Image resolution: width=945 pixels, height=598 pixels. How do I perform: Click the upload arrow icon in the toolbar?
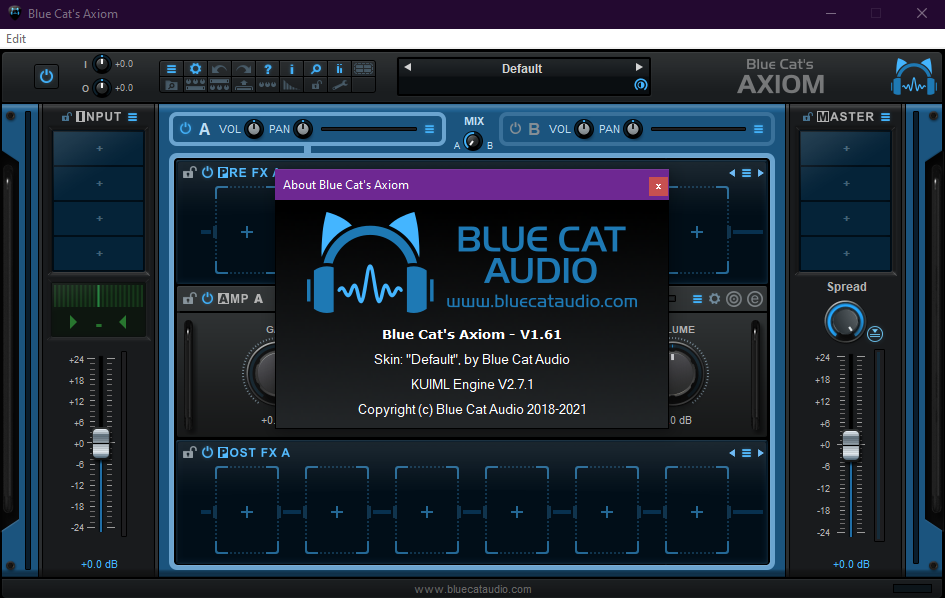click(x=243, y=85)
